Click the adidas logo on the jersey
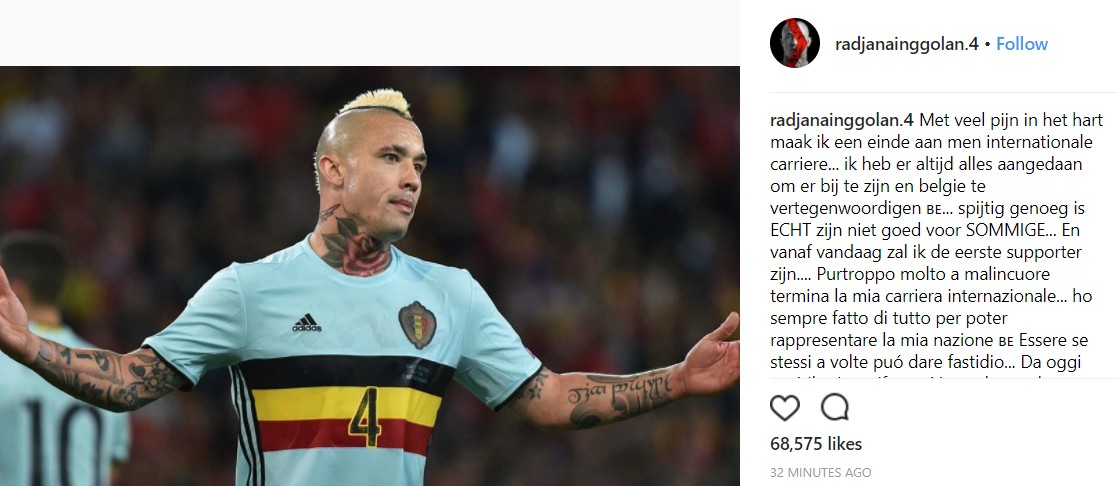The height and width of the screenshot is (486, 1118). coord(307,323)
